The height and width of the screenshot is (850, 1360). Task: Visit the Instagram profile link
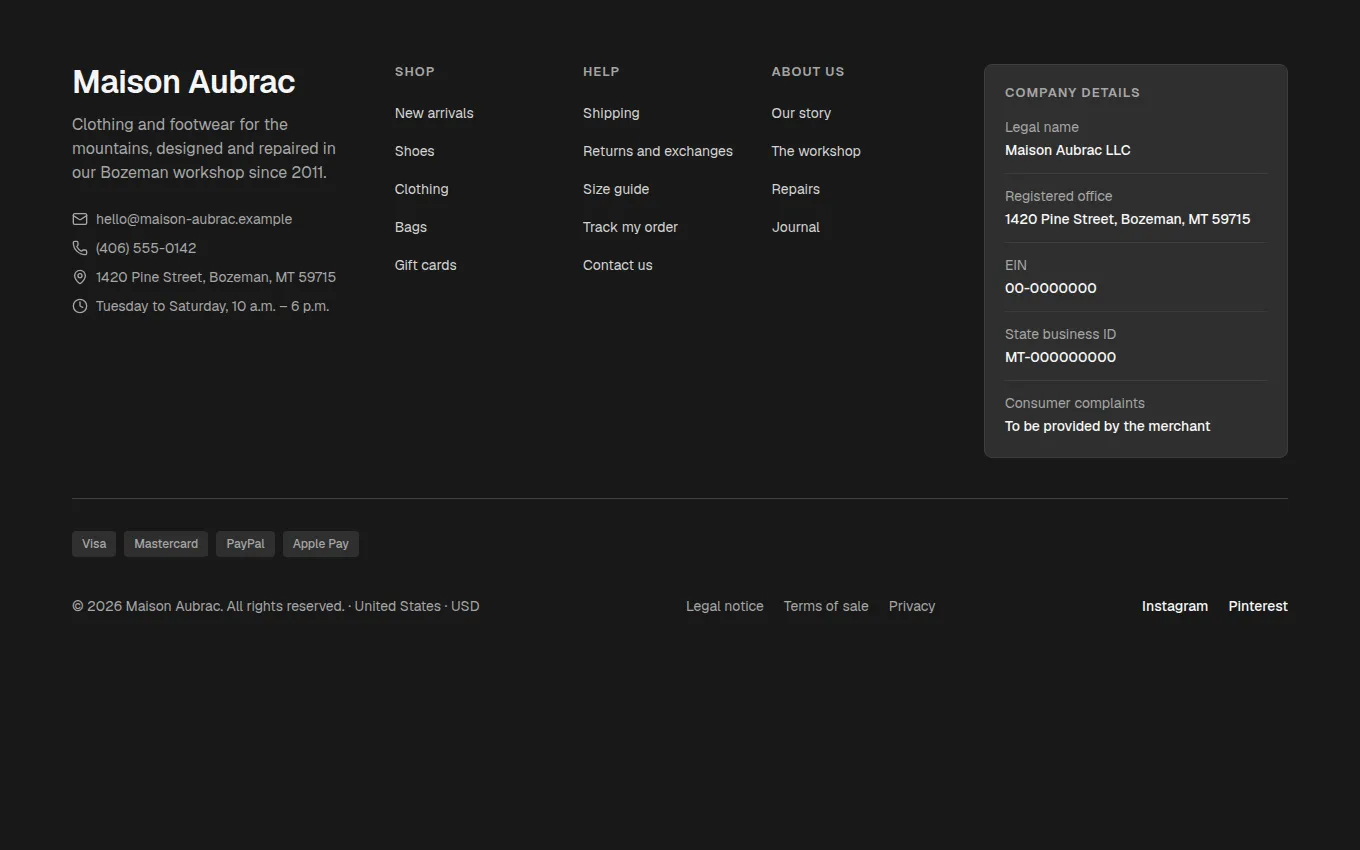[1175, 606]
